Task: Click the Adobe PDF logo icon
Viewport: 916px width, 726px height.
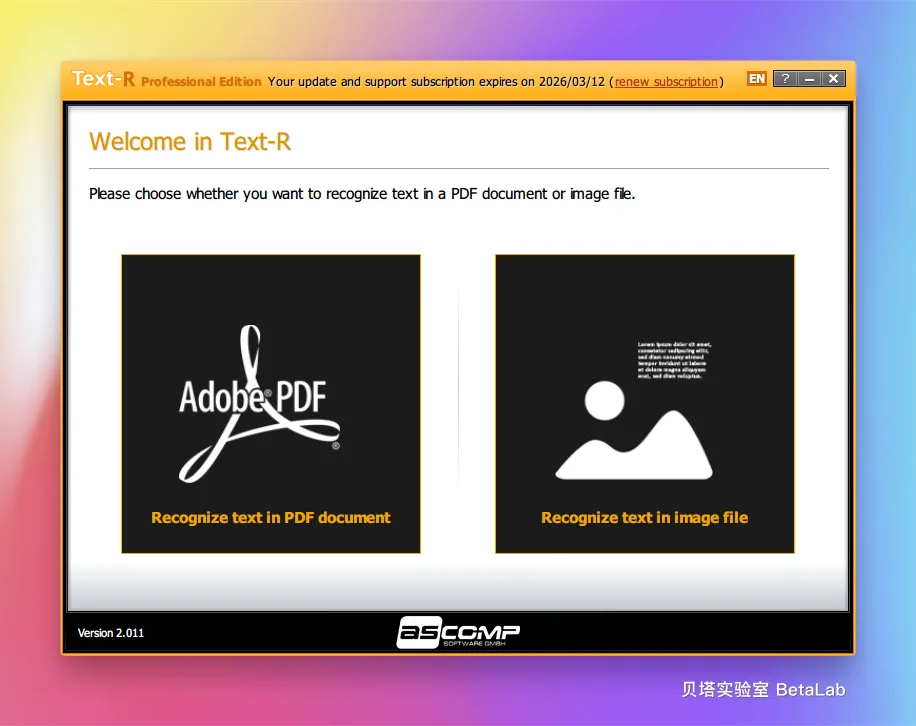Action: (x=259, y=404)
